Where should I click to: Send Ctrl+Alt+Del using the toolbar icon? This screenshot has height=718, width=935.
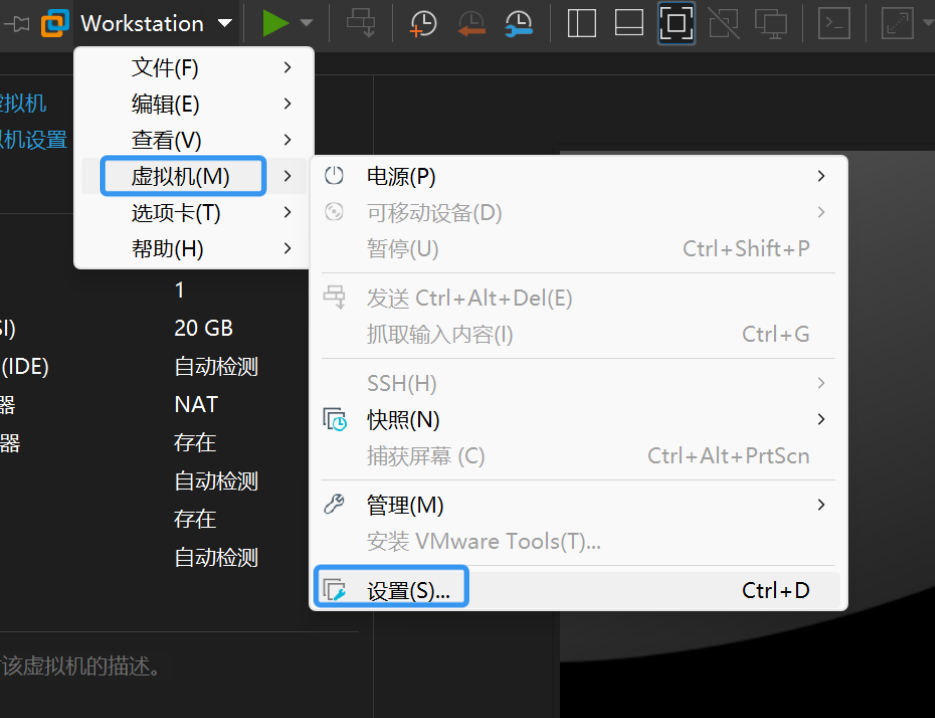pyautogui.click(x=360, y=22)
